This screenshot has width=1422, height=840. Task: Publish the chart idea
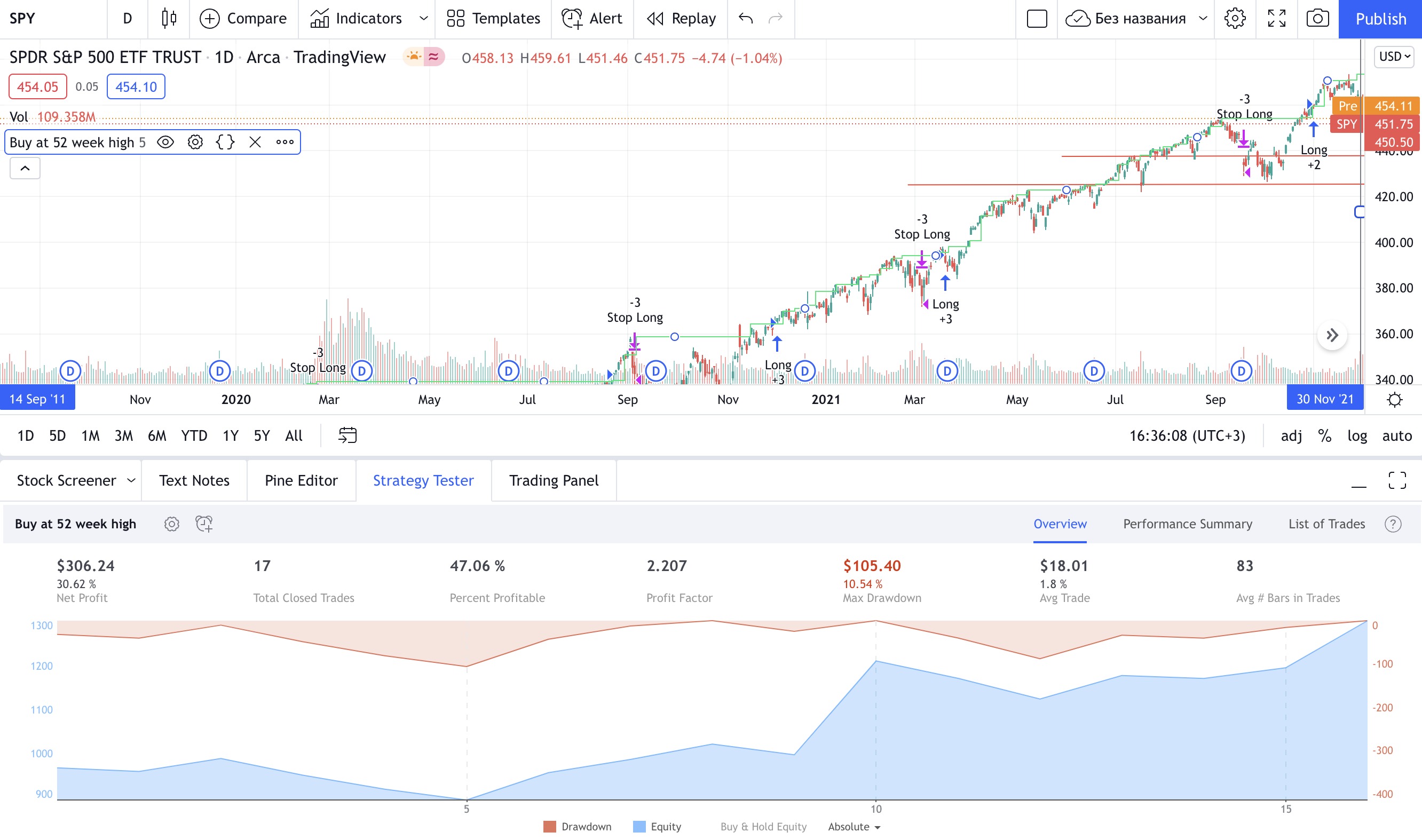[x=1380, y=19]
